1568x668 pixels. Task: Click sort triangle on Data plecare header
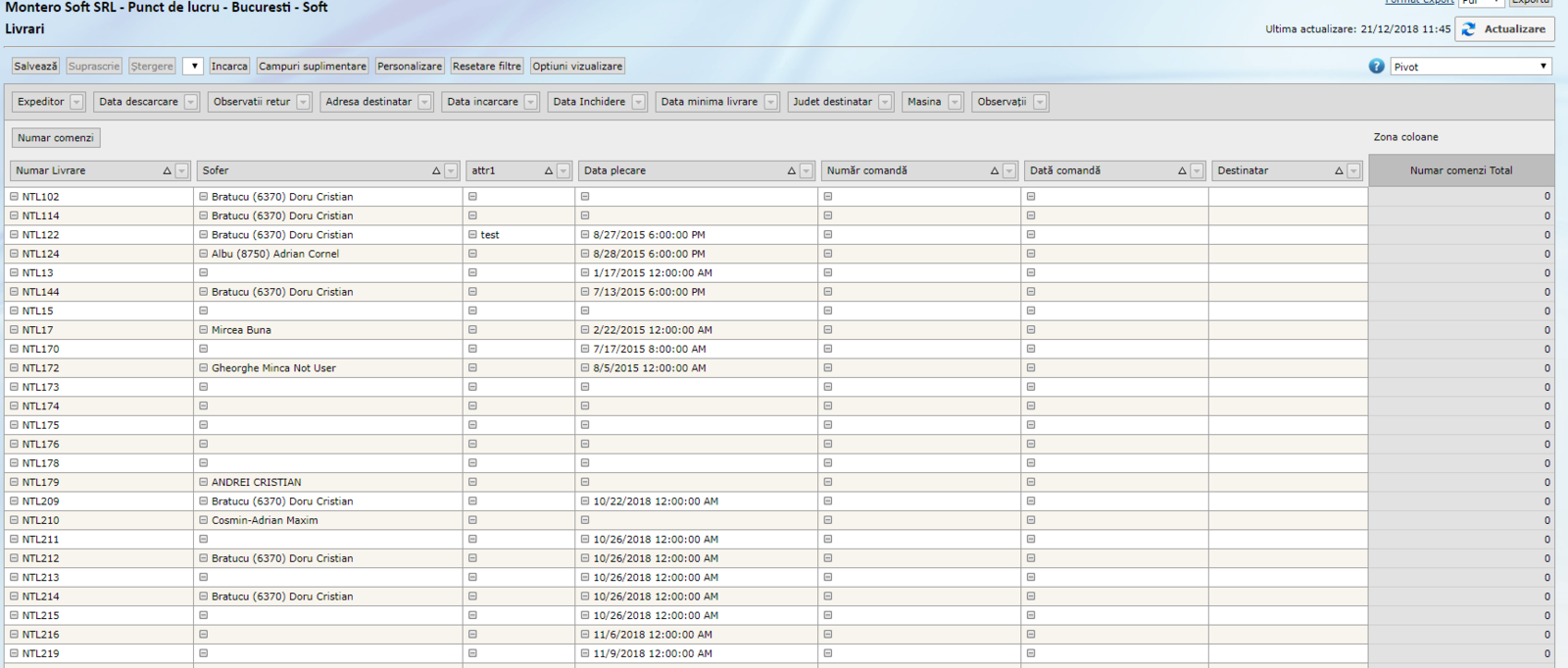click(x=791, y=171)
